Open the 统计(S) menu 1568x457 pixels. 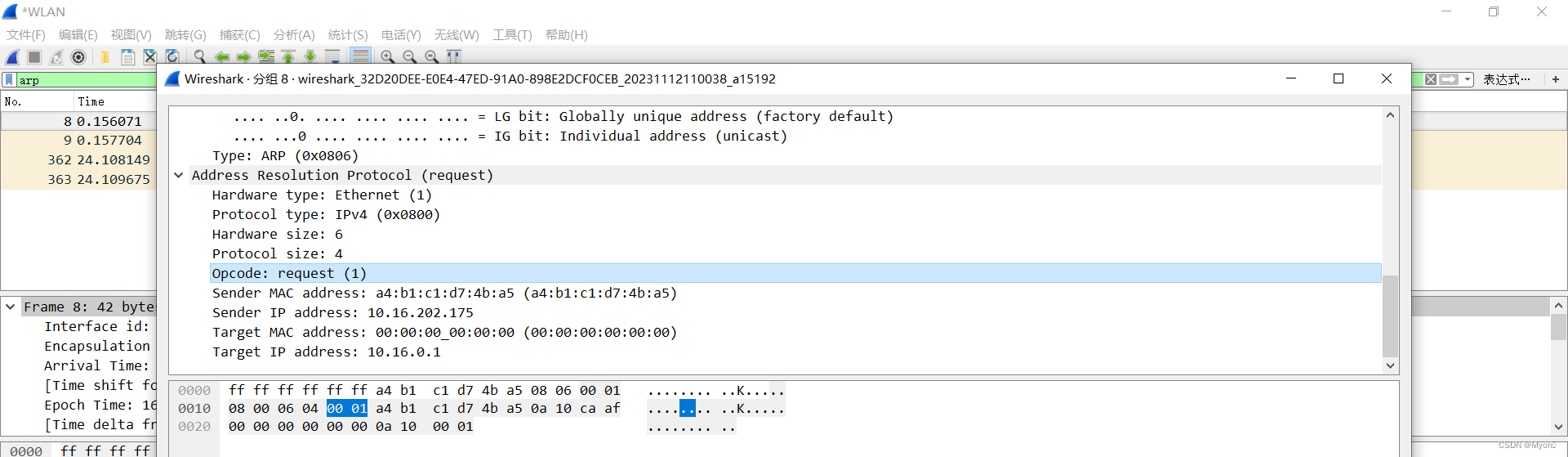tap(348, 35)
